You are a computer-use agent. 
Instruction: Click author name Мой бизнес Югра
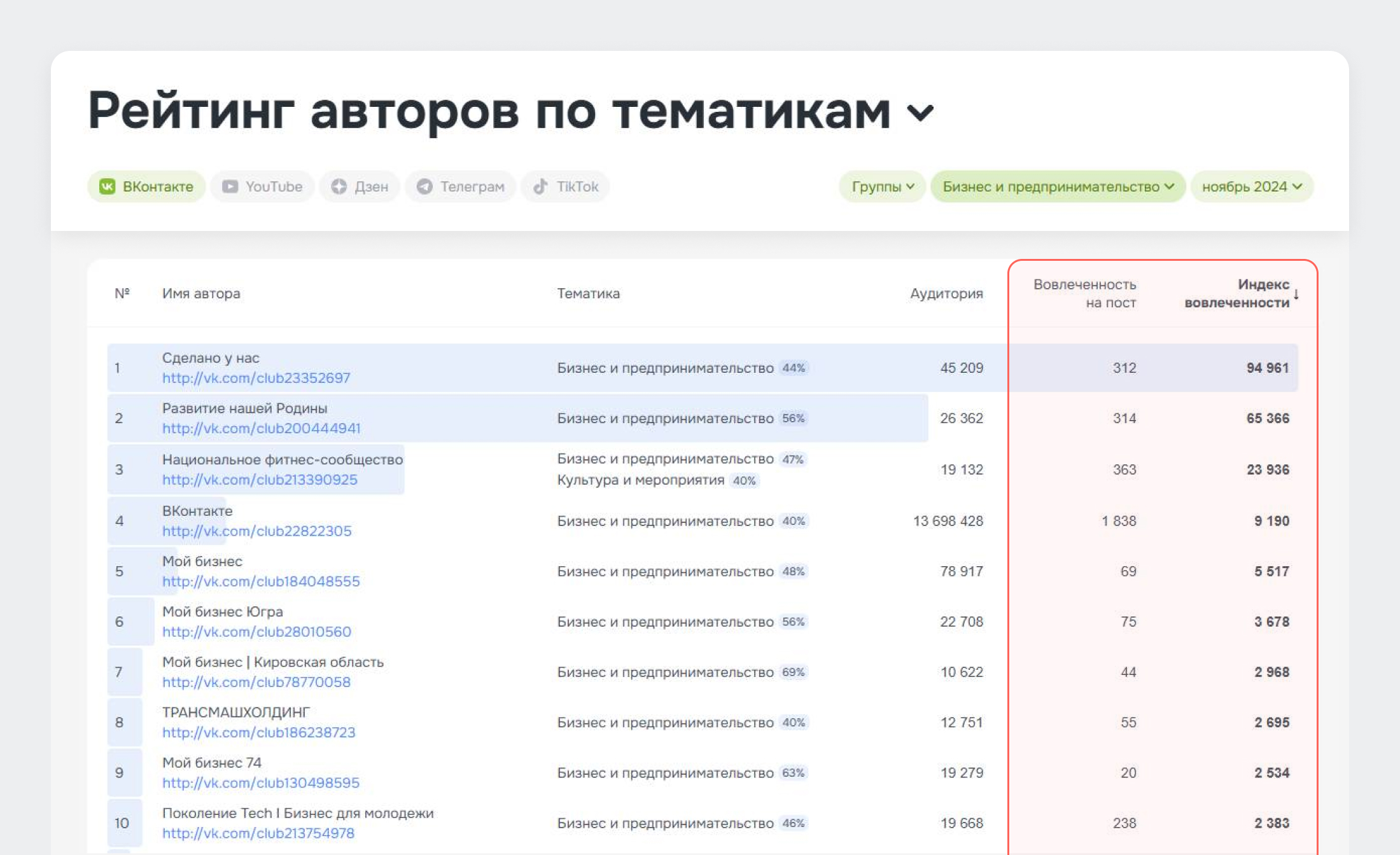[x=223, y=611]
